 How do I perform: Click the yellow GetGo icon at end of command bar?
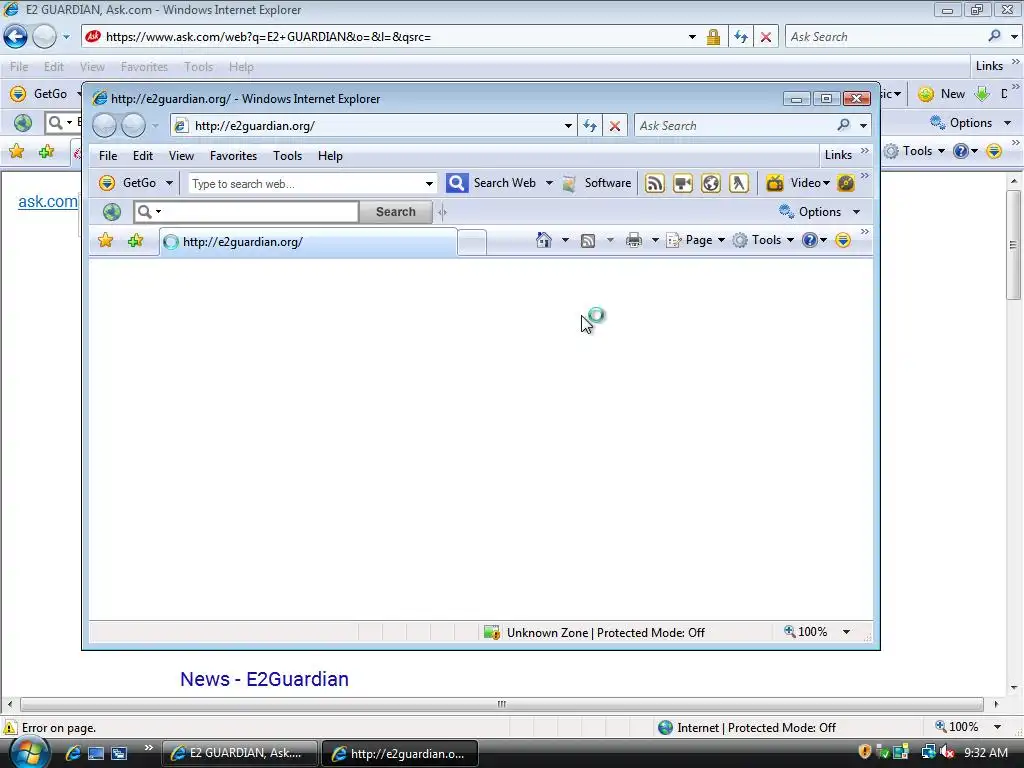pos(843,240)
